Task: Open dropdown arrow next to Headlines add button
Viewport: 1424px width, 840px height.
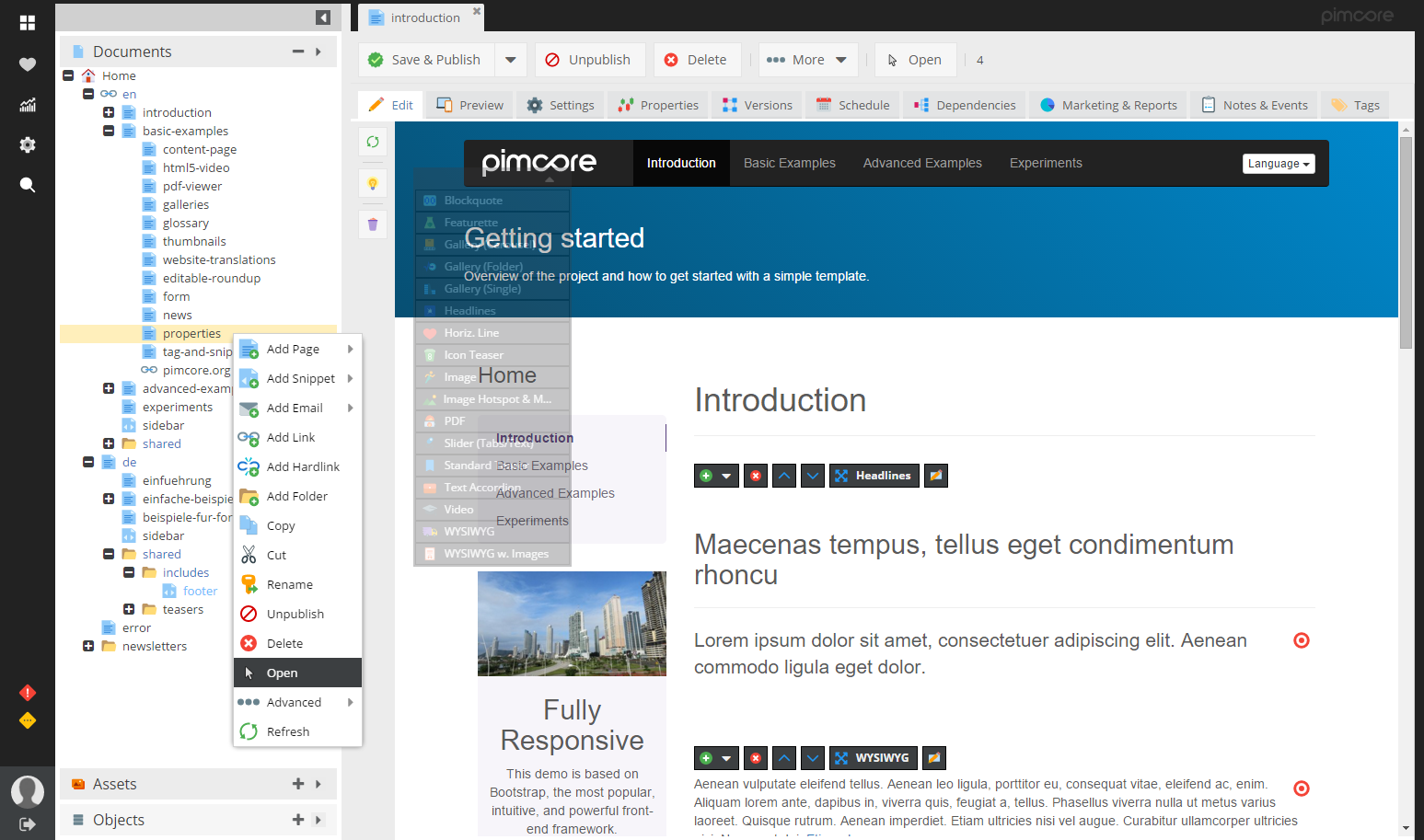Action: (x=726, y=476)
